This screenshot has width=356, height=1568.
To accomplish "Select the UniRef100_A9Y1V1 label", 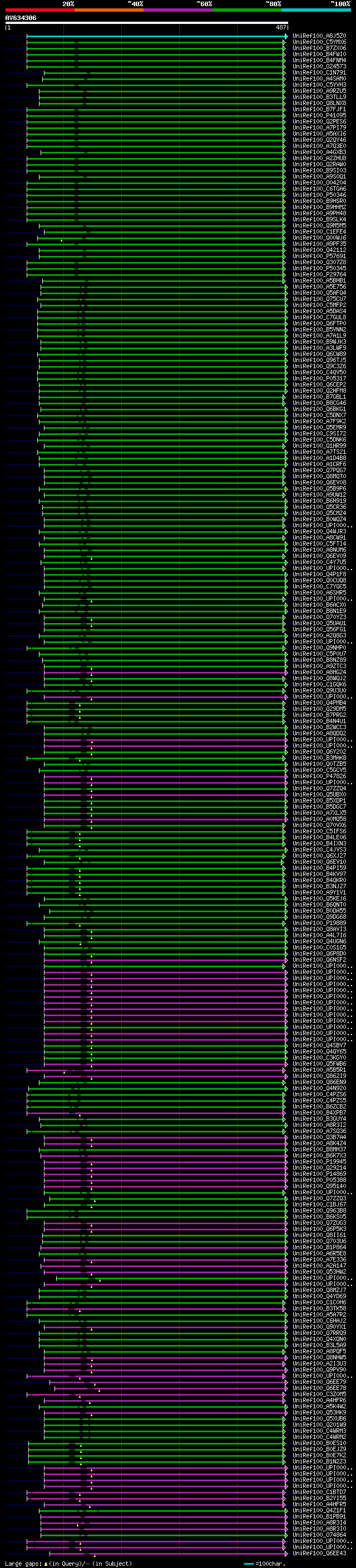I will tap(319, 892).
